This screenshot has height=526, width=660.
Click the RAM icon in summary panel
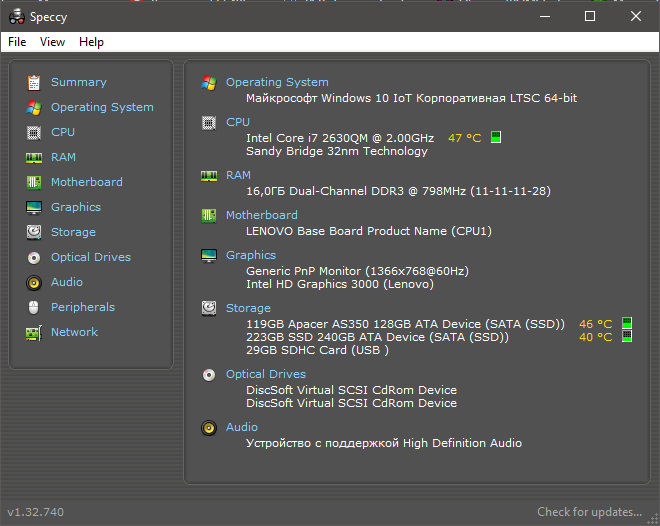point(209,175)
